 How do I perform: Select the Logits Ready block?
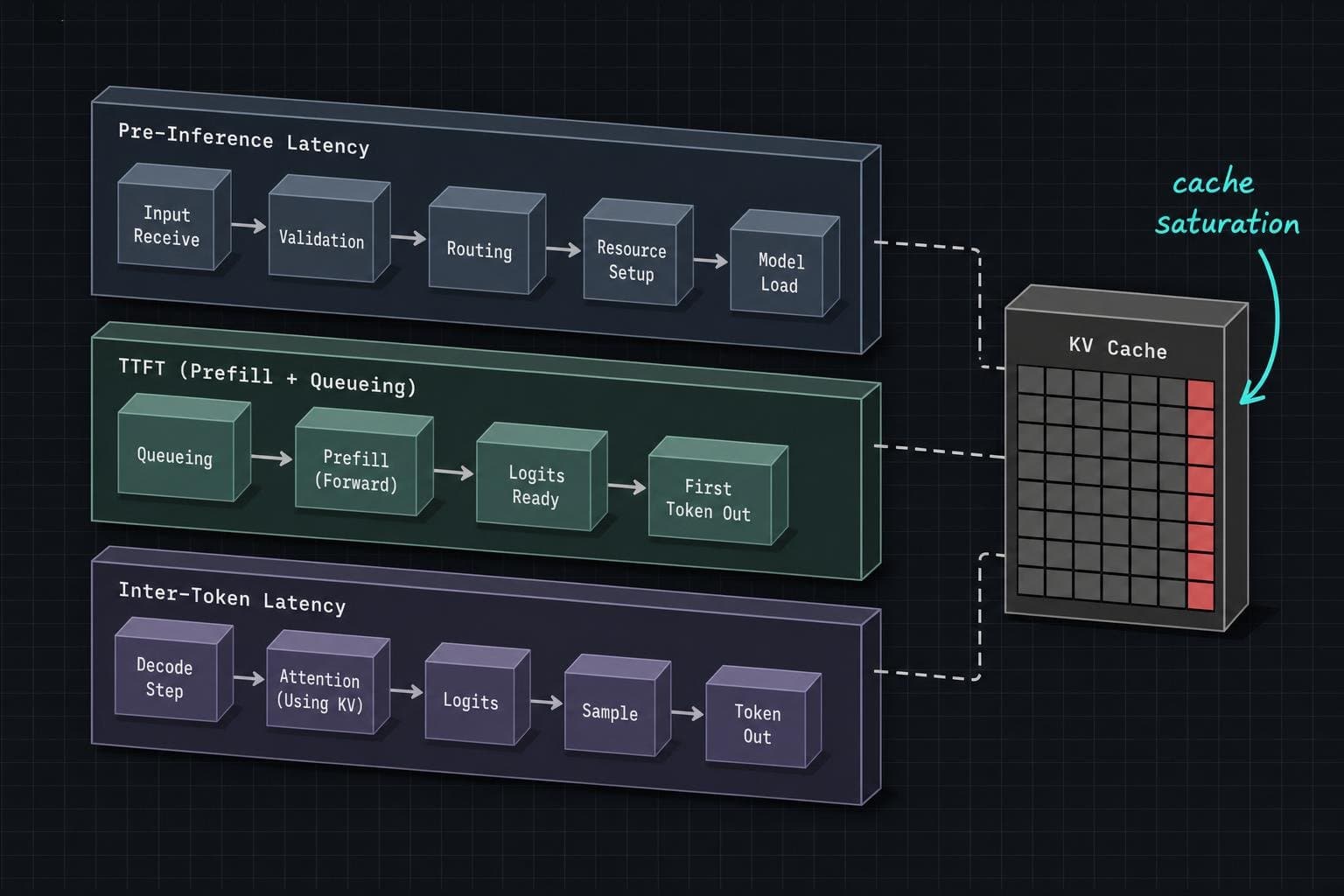[x=542, y=477]
